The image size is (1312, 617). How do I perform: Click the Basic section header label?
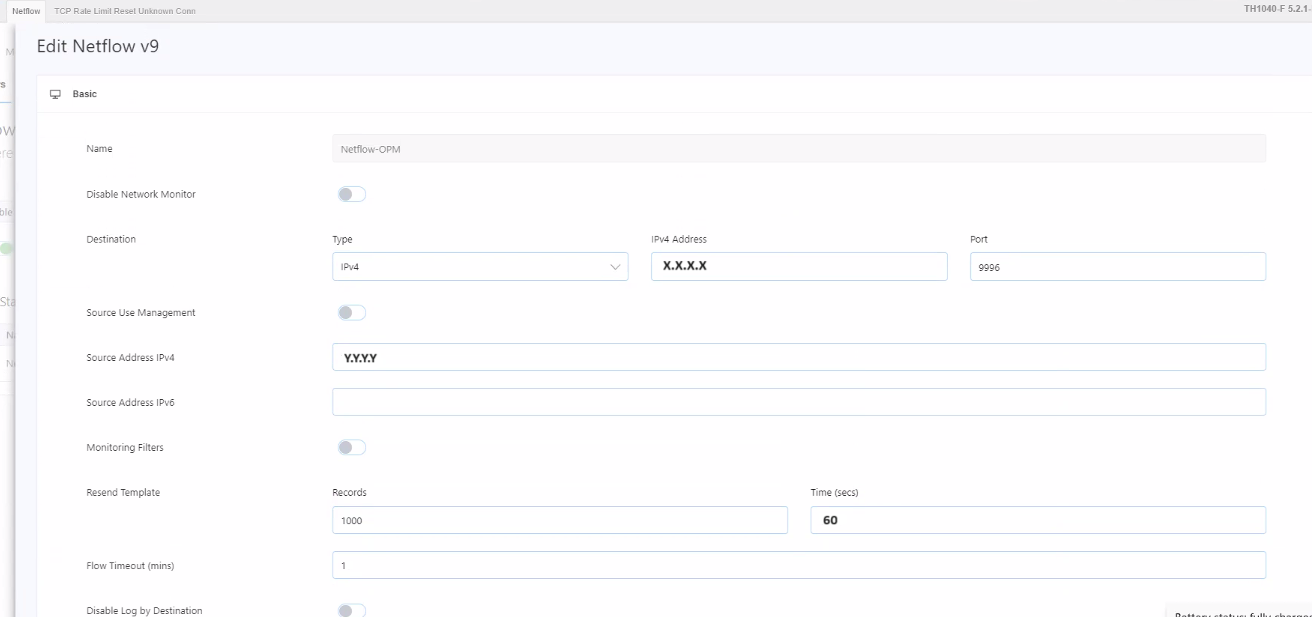85,94
